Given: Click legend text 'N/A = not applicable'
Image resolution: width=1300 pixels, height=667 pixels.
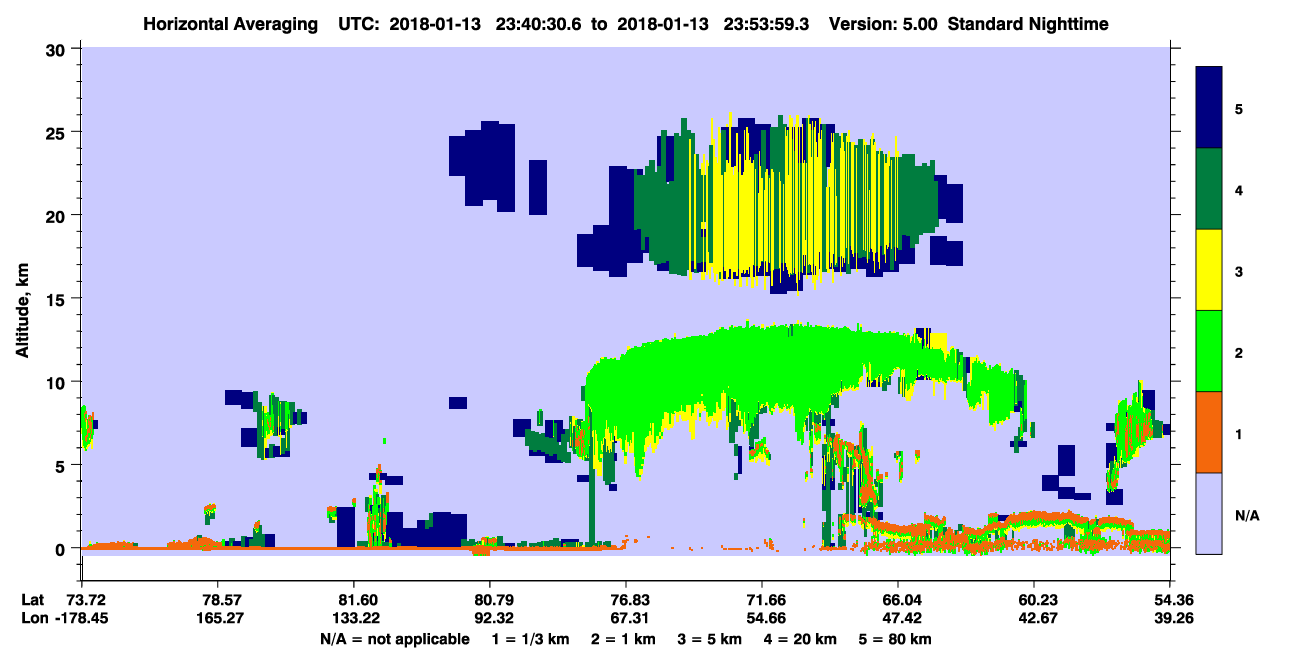Looking at the screenshot, I should [x=394, y=638].
